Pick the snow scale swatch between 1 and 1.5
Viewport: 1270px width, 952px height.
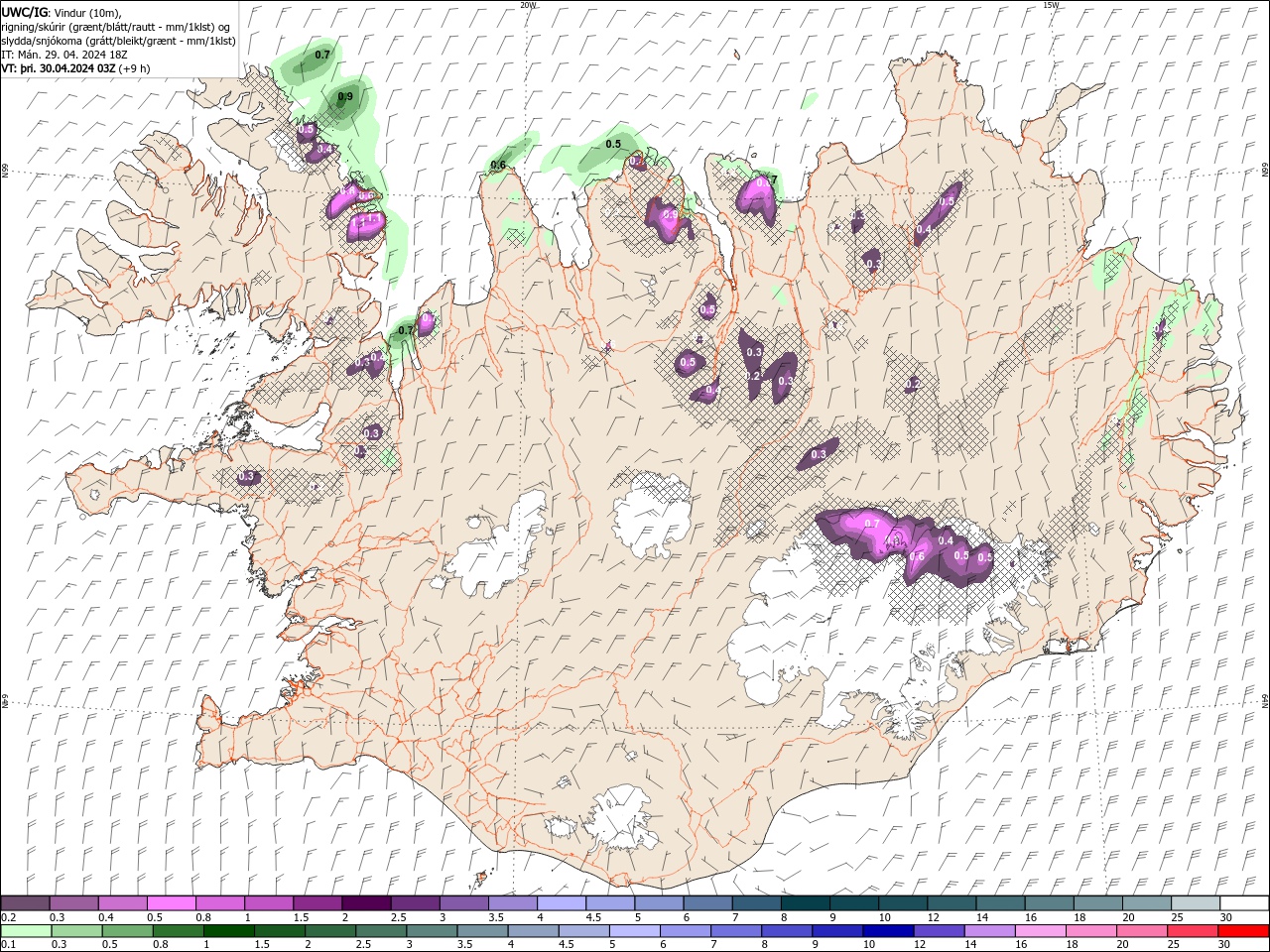coord(269,903)
